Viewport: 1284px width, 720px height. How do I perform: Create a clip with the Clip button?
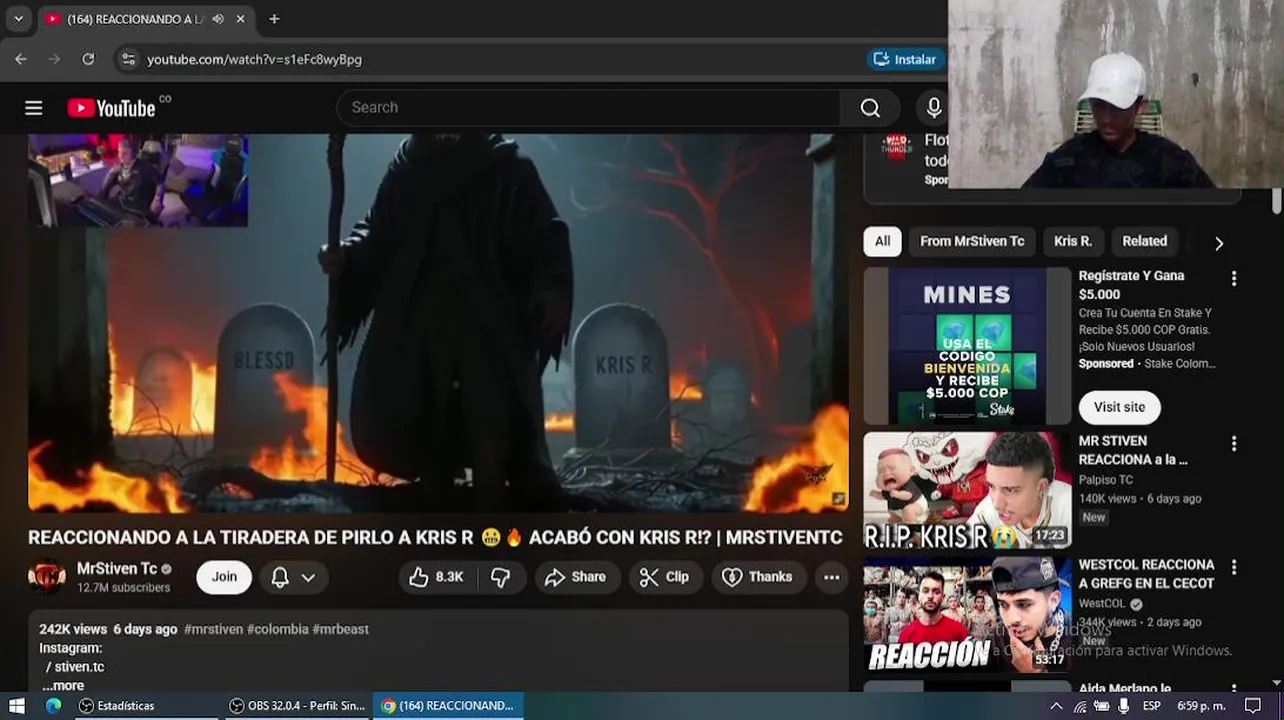click(x=665, y=577)
